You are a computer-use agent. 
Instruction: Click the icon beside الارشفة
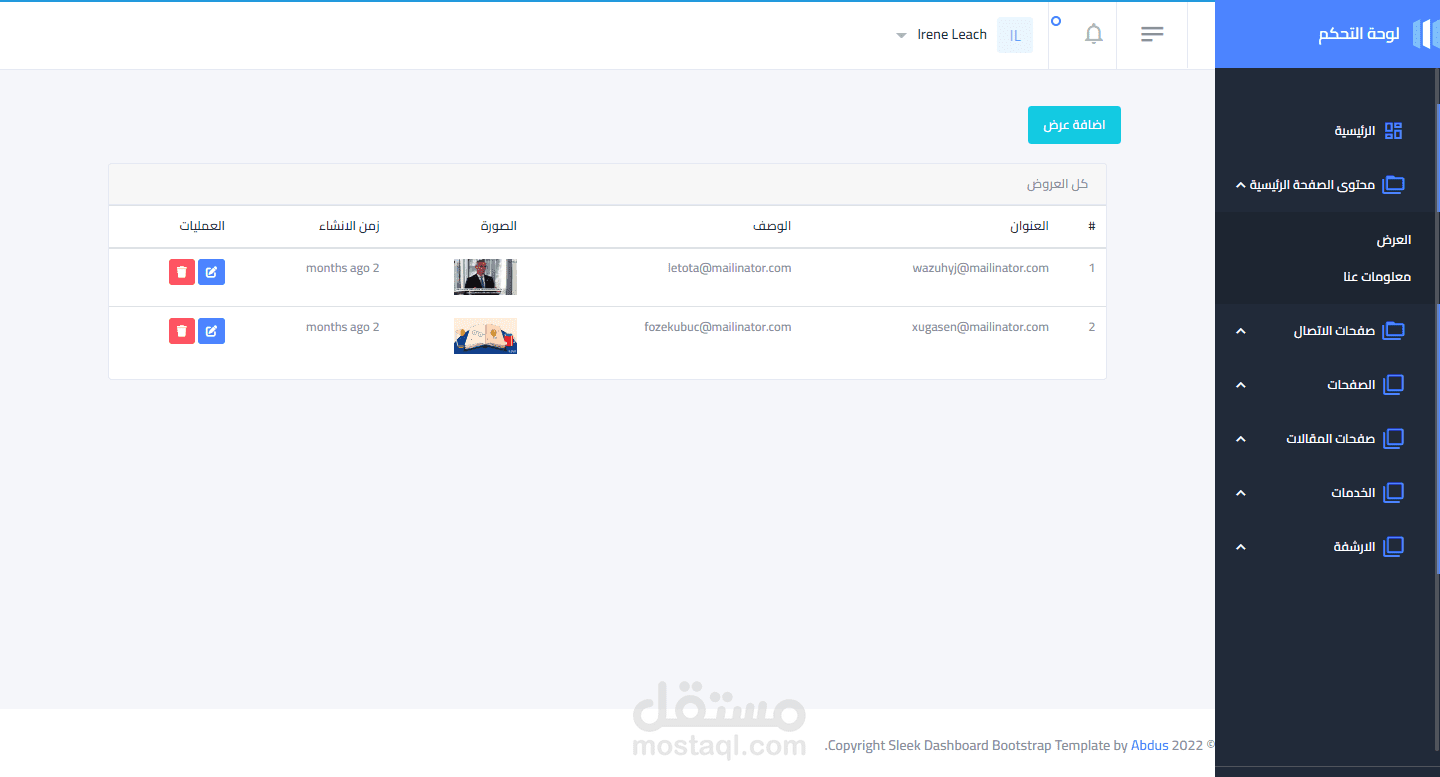[x=1393, y=546]
